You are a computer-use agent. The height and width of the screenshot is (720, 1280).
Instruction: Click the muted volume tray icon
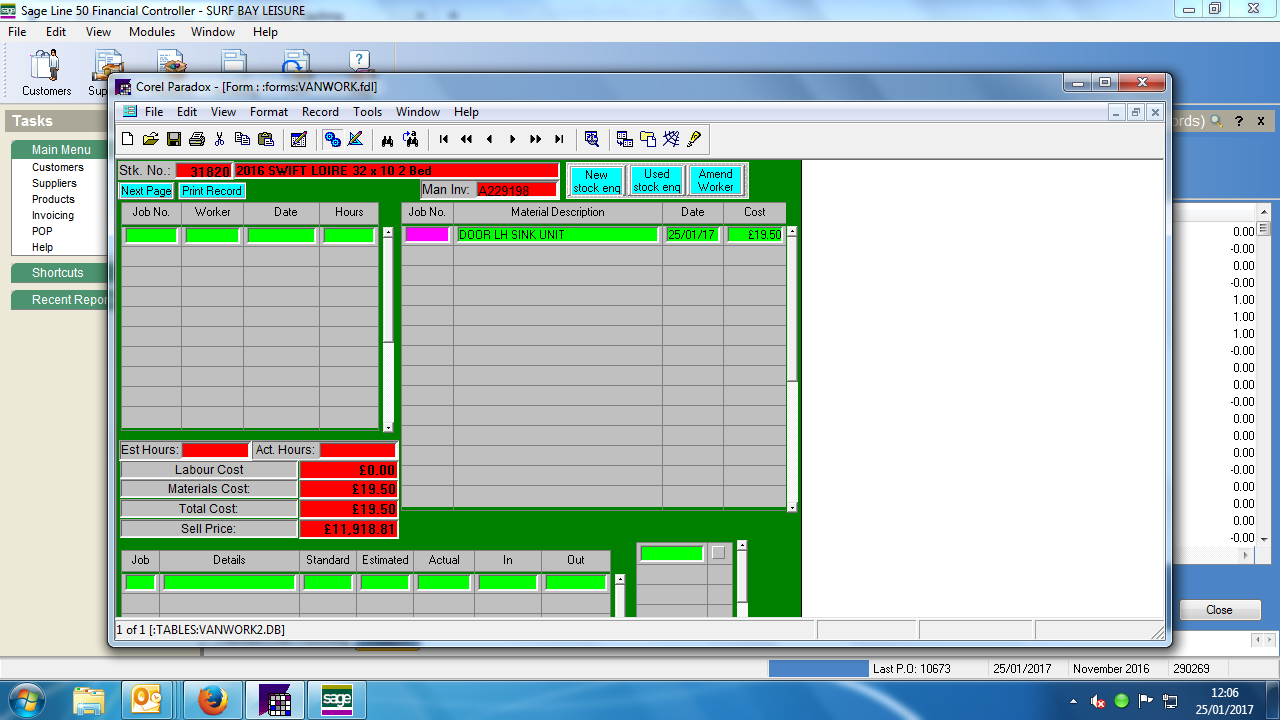(x=1097, y=701)
